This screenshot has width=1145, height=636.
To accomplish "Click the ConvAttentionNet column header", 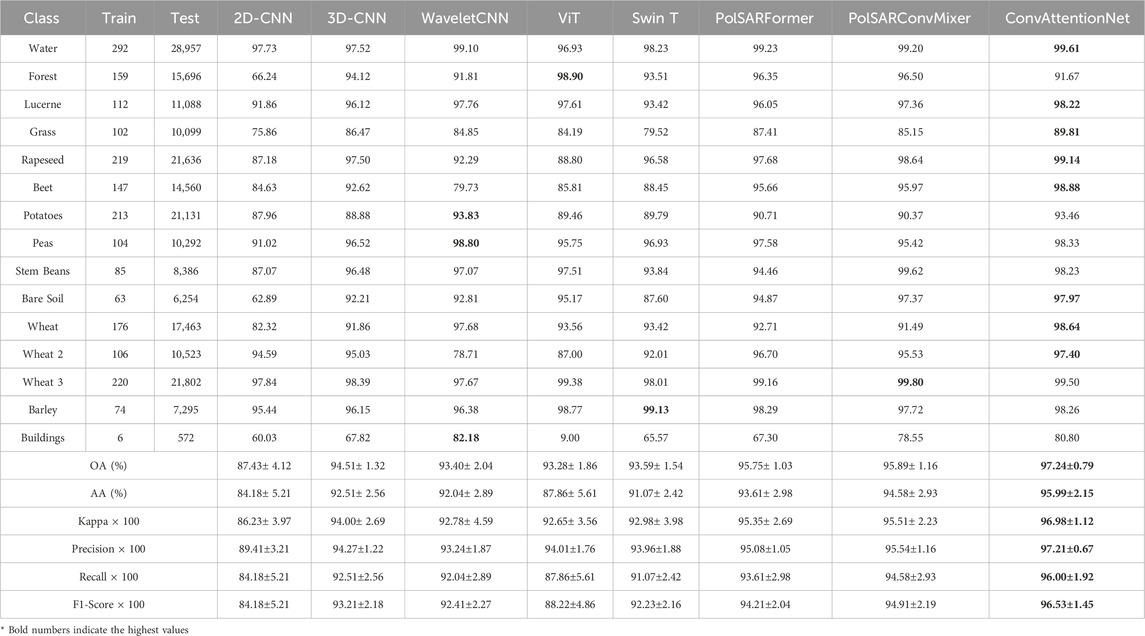I will (x=1066, y=17).
